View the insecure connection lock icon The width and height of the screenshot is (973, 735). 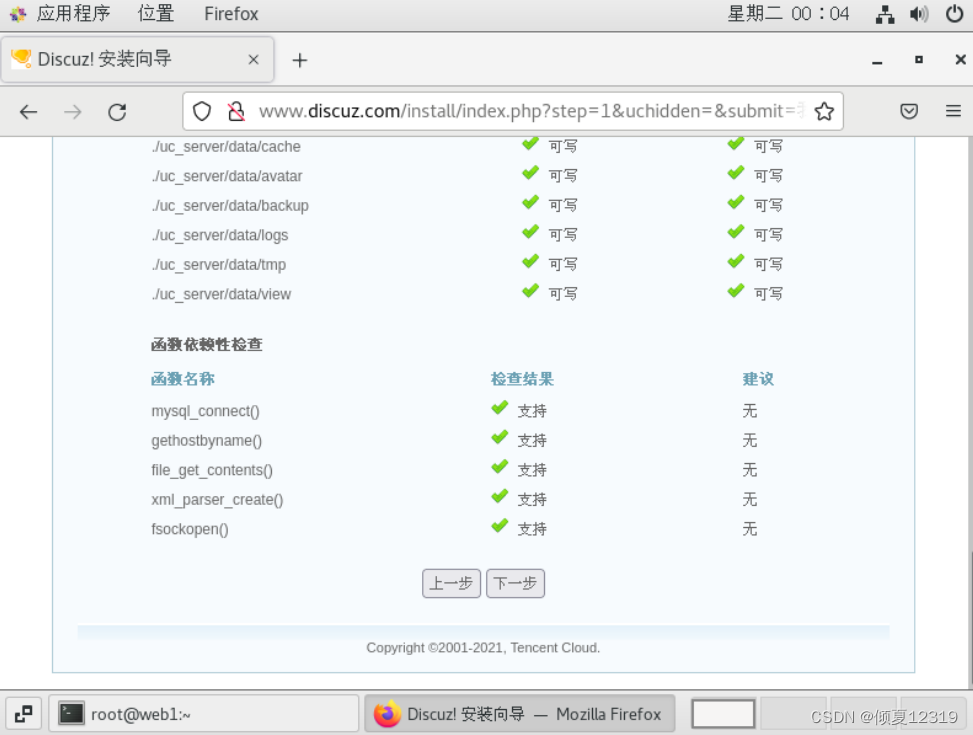coord(236,111)
